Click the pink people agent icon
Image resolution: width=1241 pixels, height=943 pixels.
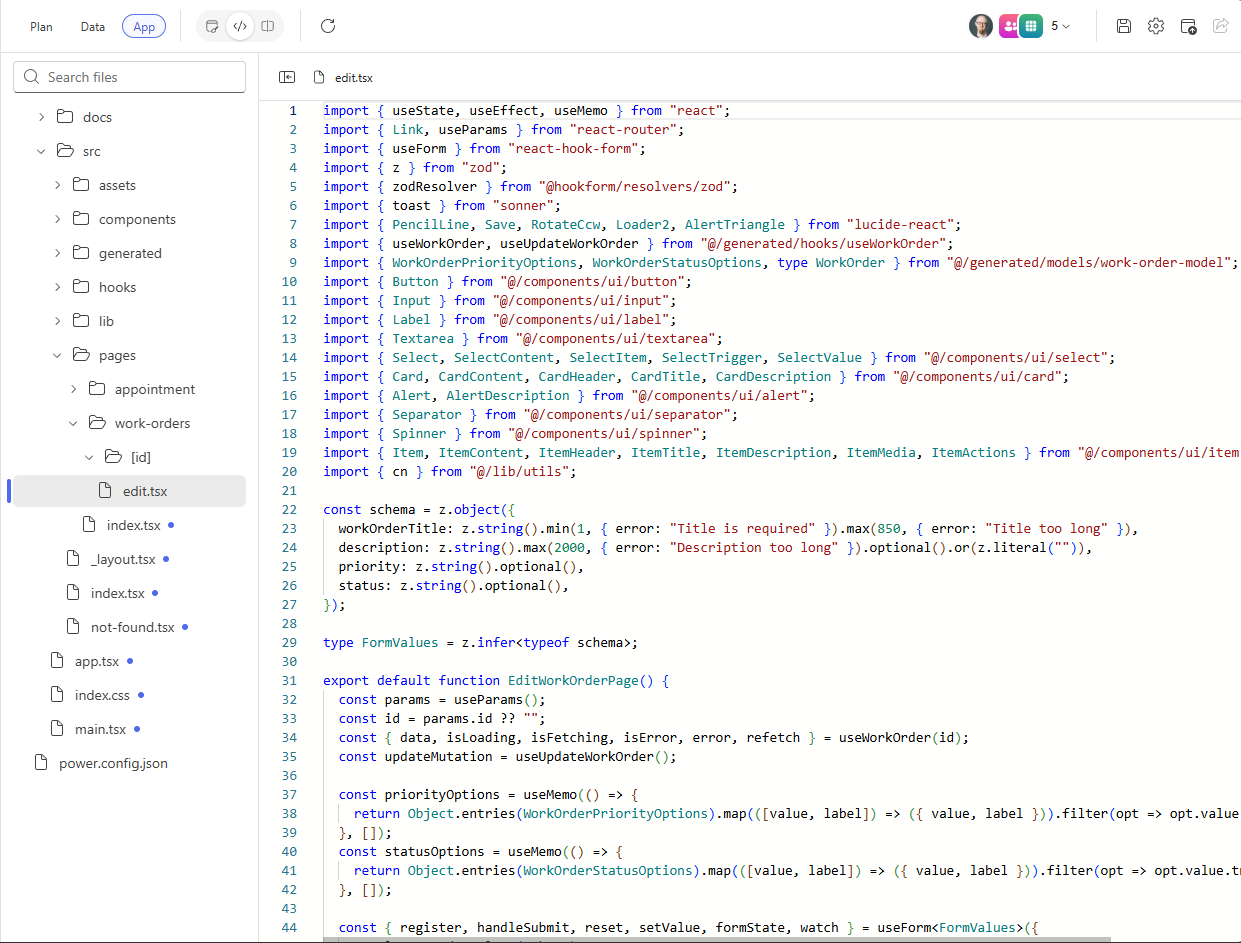coord(1008,26)
